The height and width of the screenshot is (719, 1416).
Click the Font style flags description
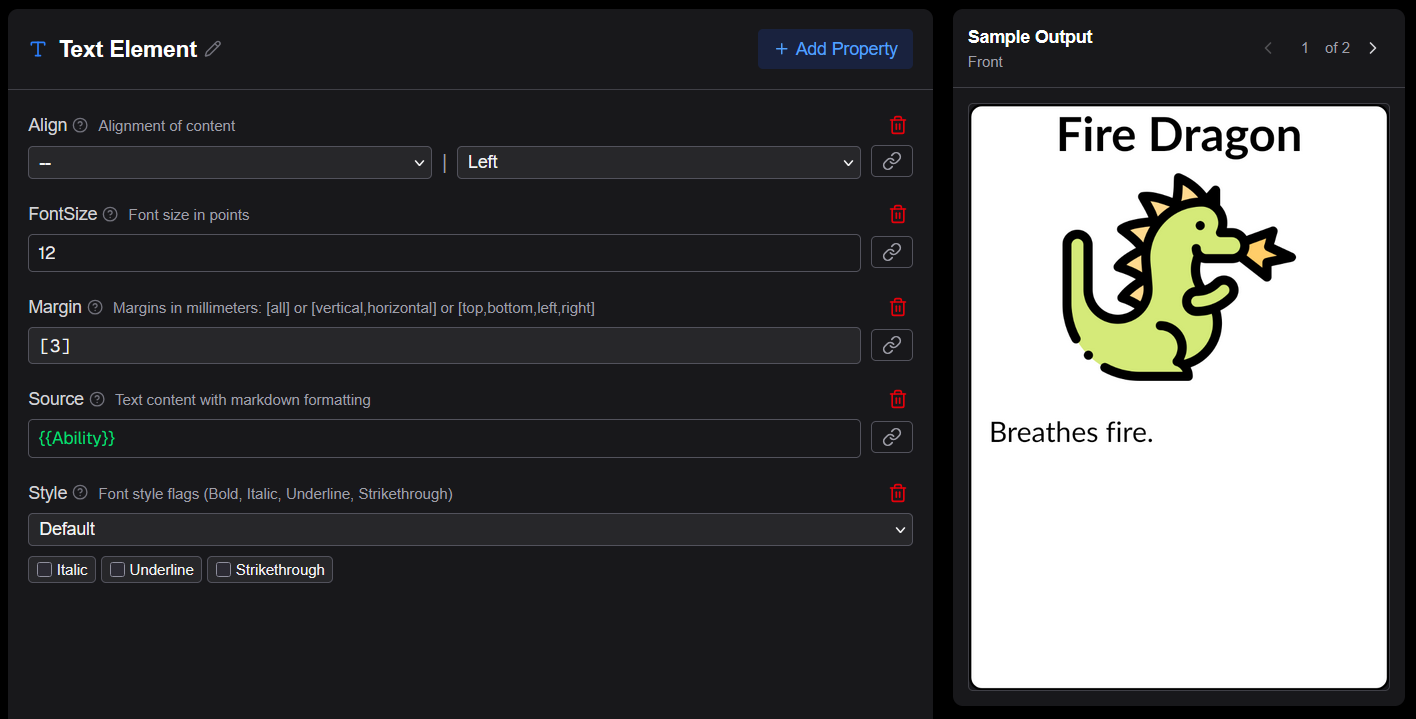[x=275, y=494]
